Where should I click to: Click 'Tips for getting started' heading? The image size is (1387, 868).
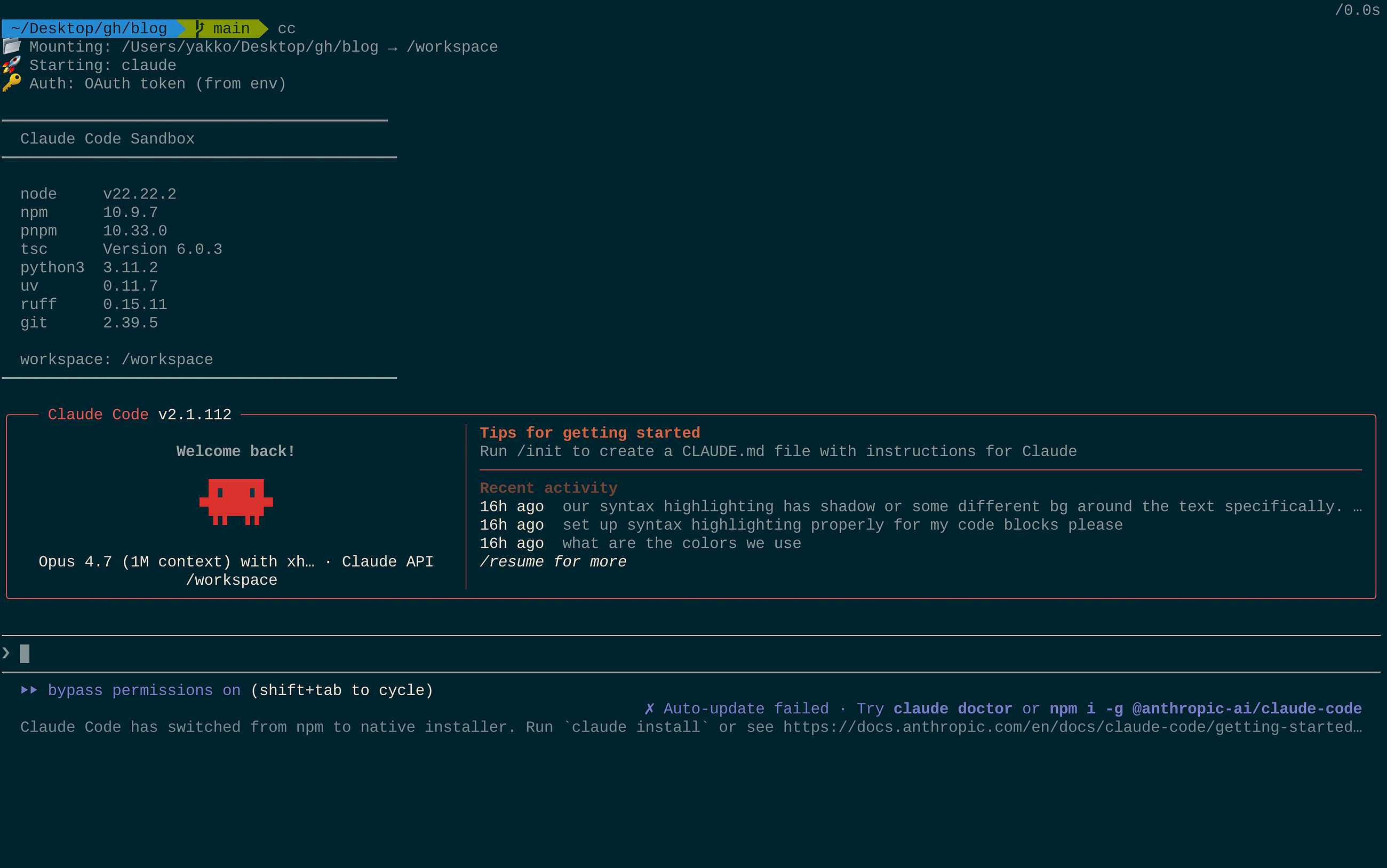click(590, 433)
